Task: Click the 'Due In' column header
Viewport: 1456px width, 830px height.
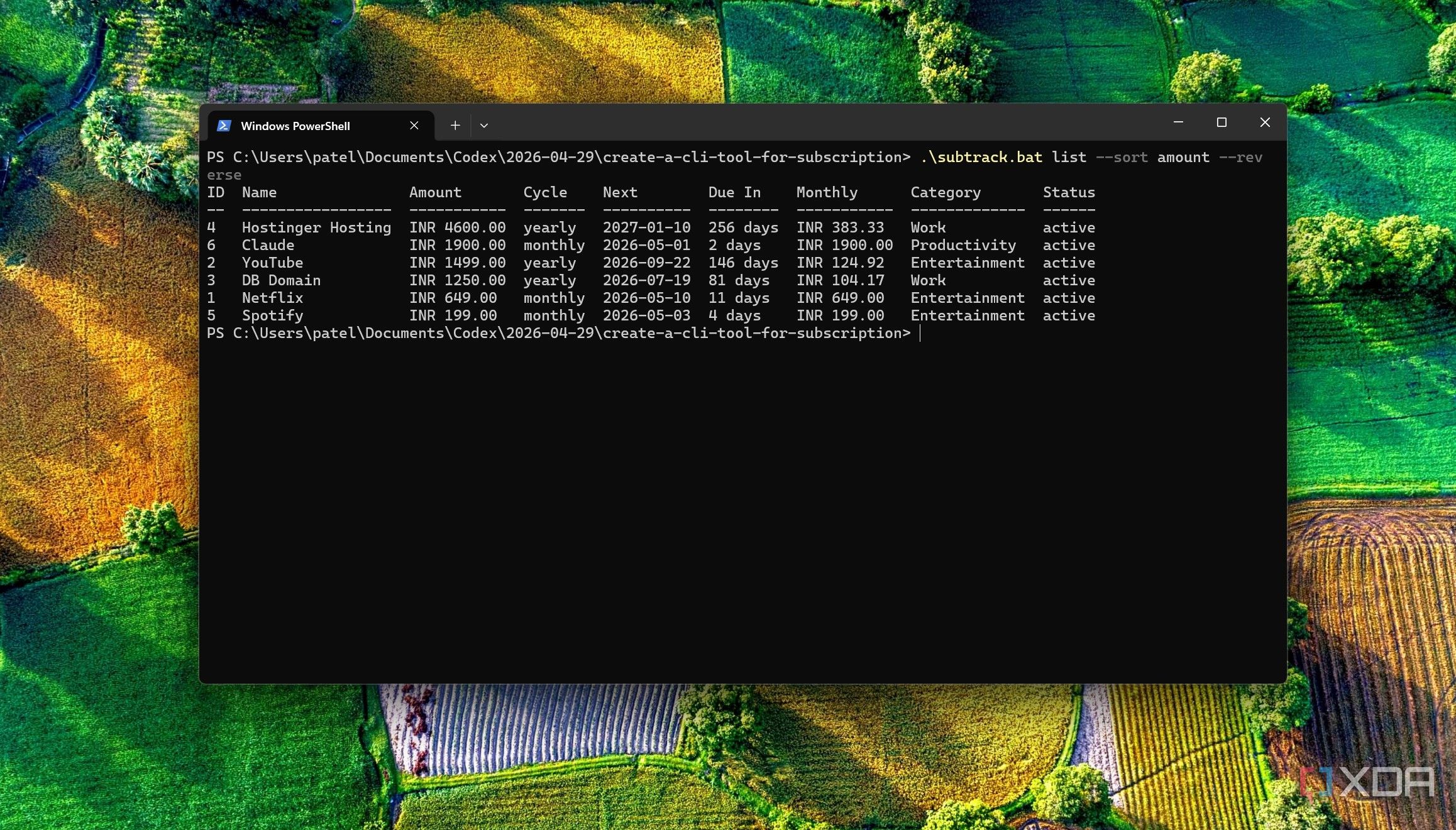Action: (734, 192)
